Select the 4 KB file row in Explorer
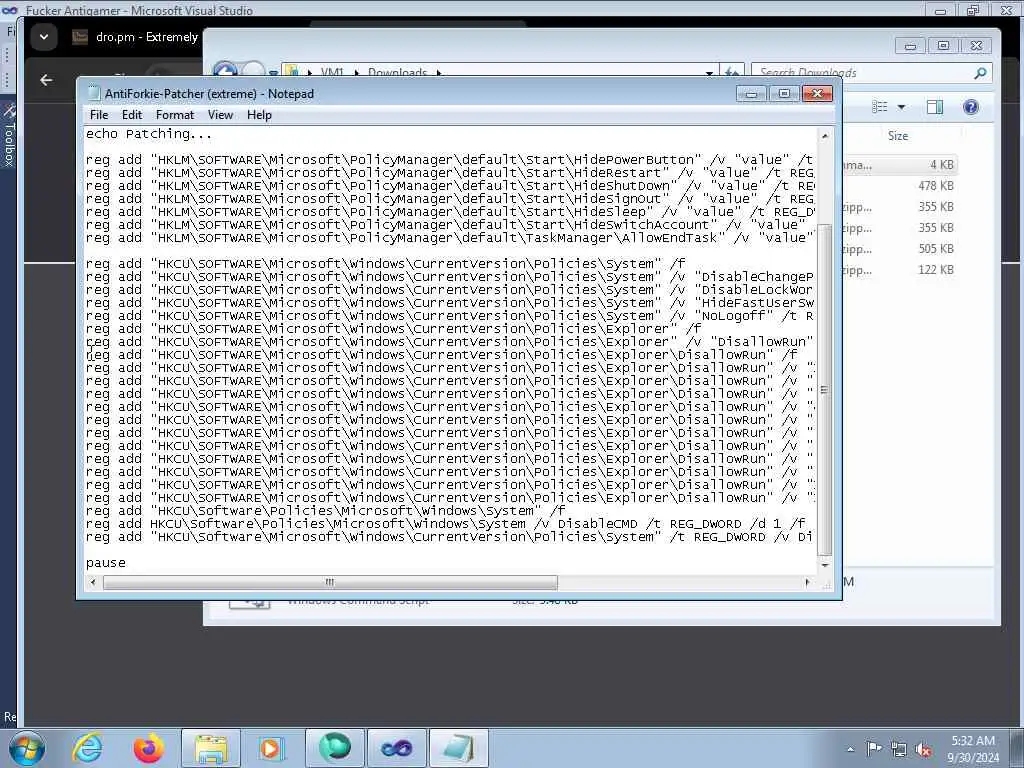This screenshot has height=768, width=1024. pos(899,165)
